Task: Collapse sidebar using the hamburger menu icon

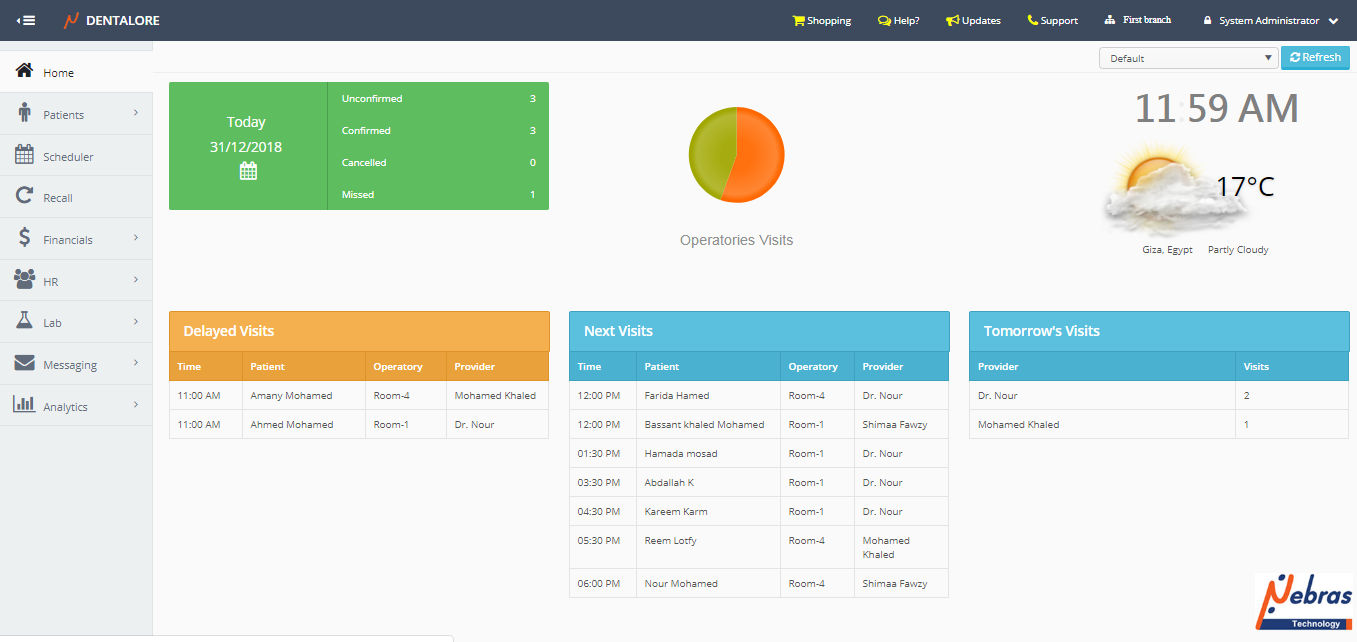Action: 26,20
